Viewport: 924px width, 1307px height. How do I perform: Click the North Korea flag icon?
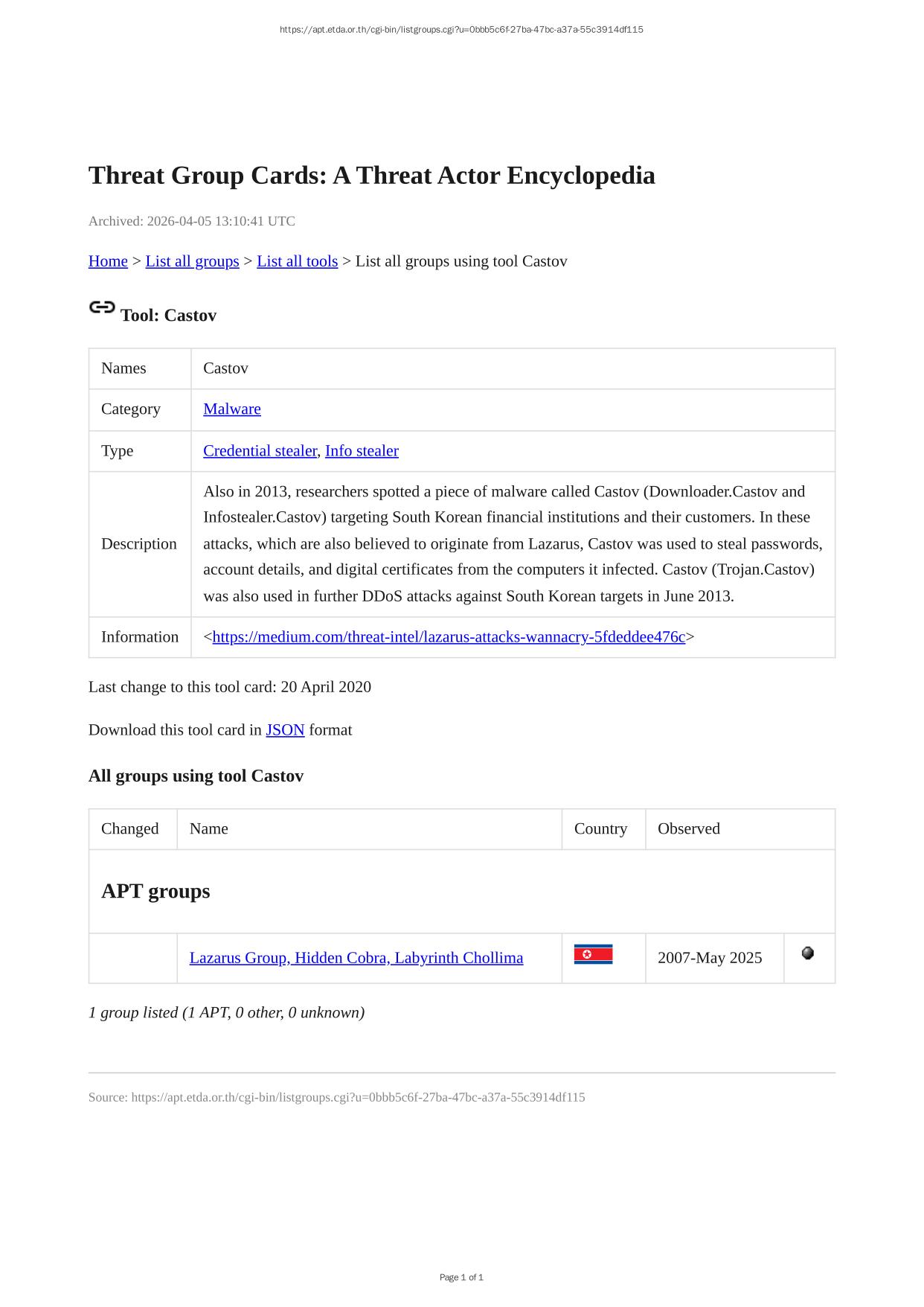coord(593,954)
